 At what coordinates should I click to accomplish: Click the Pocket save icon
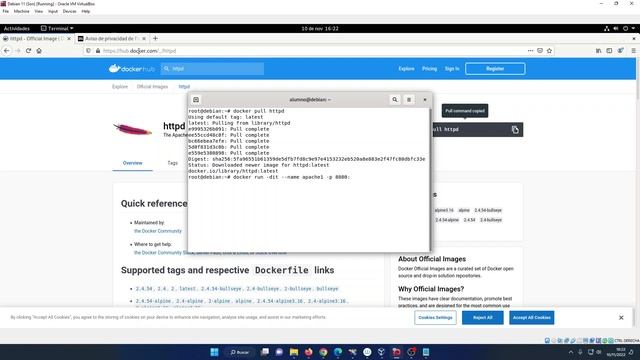pyautogui.click(x=540, y=51)
